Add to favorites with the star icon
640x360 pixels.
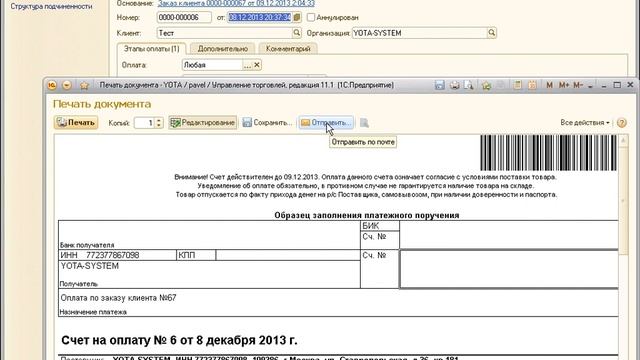click(84, 85)
